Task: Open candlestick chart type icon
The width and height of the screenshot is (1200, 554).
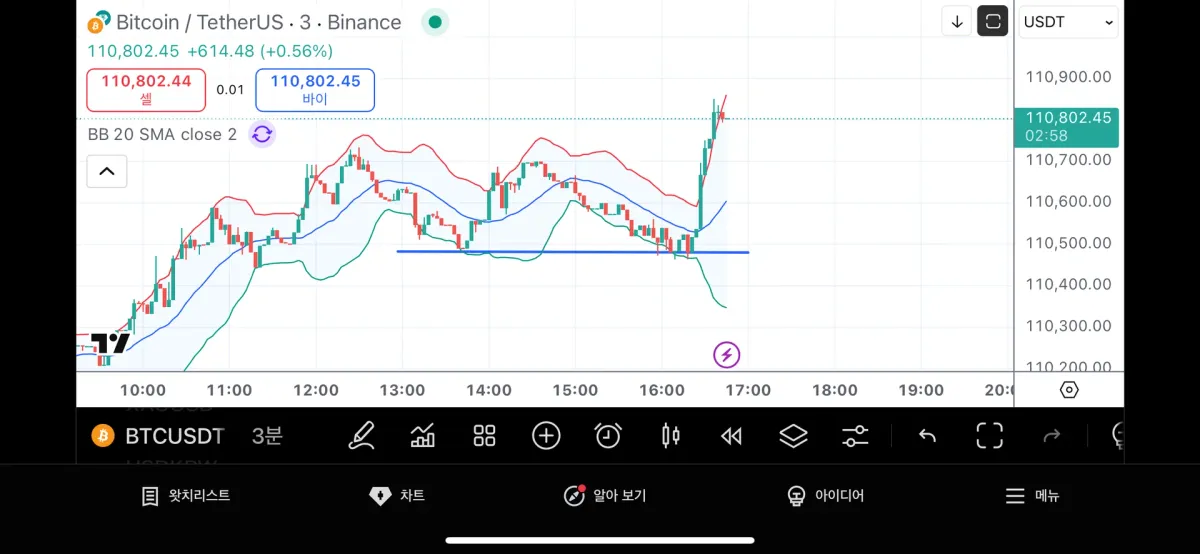Action: pyautogui.click(x=670, y=435)
